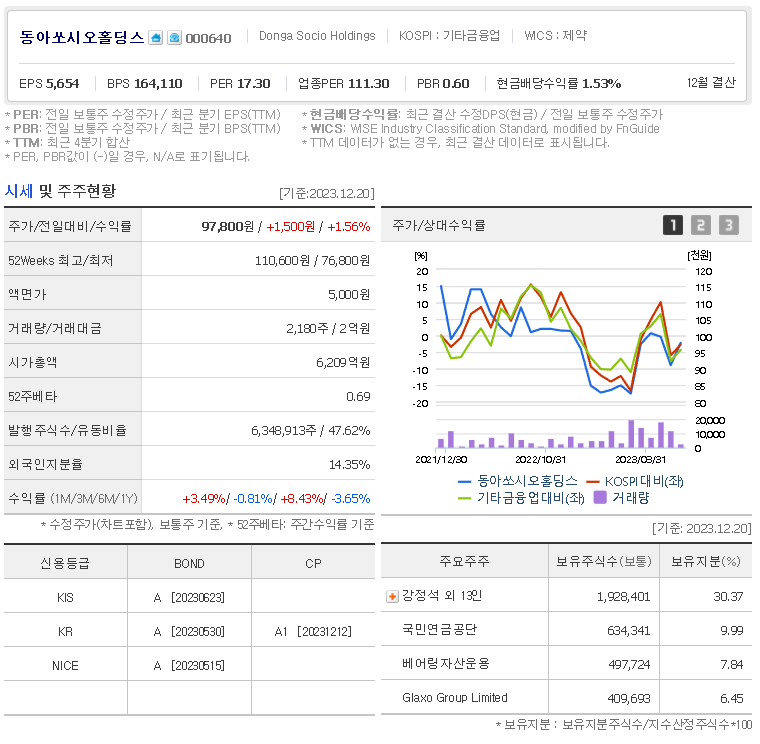The width and height of the screenshot is (760, 744).
Task: Click the 주요주주 column header
Action: click(464, 561)
